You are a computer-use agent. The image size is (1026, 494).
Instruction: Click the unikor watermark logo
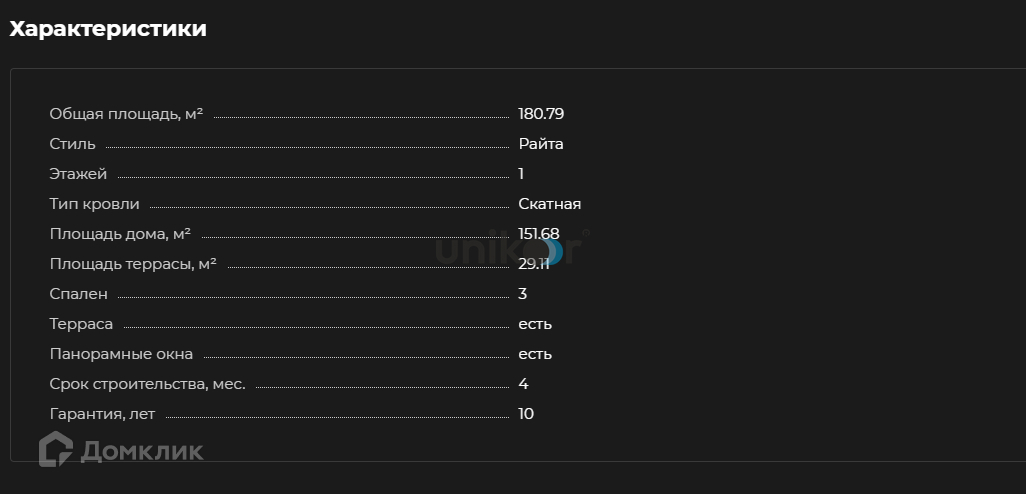click(x=510, y=248)
